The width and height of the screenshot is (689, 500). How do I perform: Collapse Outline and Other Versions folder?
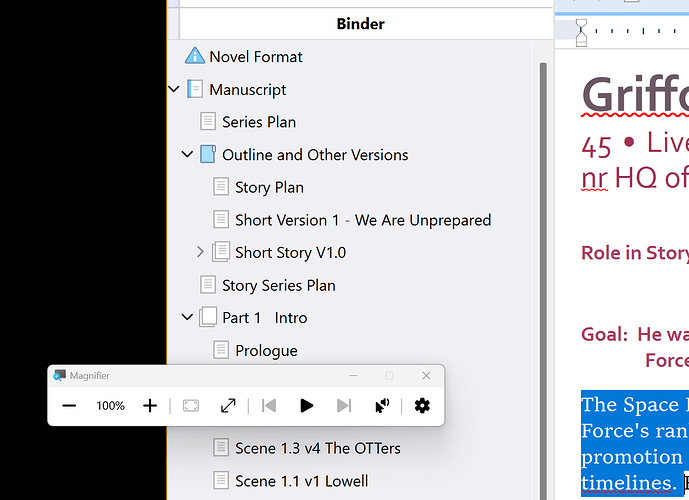click(x=187, y=155)
